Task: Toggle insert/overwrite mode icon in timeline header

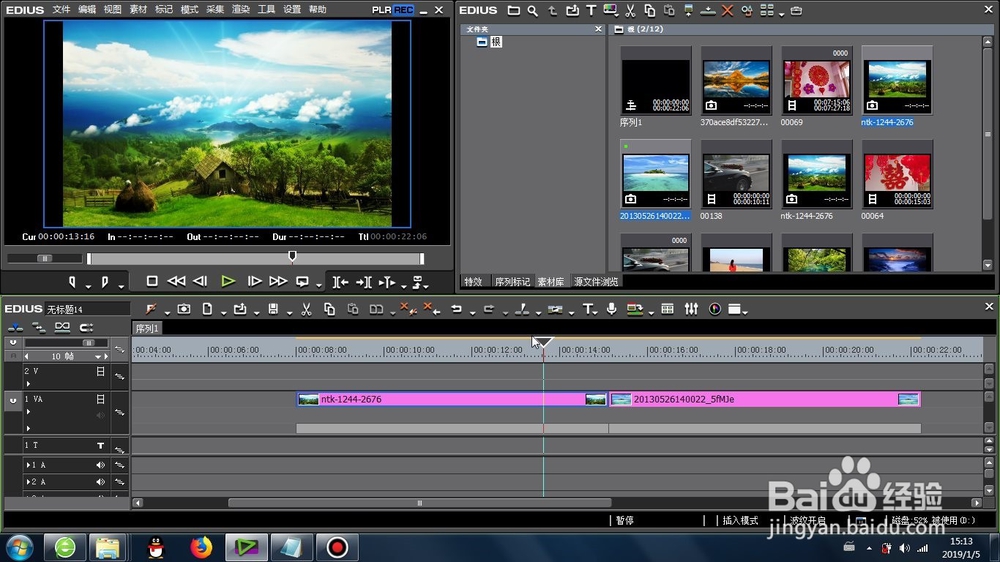Action: pos(15,328)
